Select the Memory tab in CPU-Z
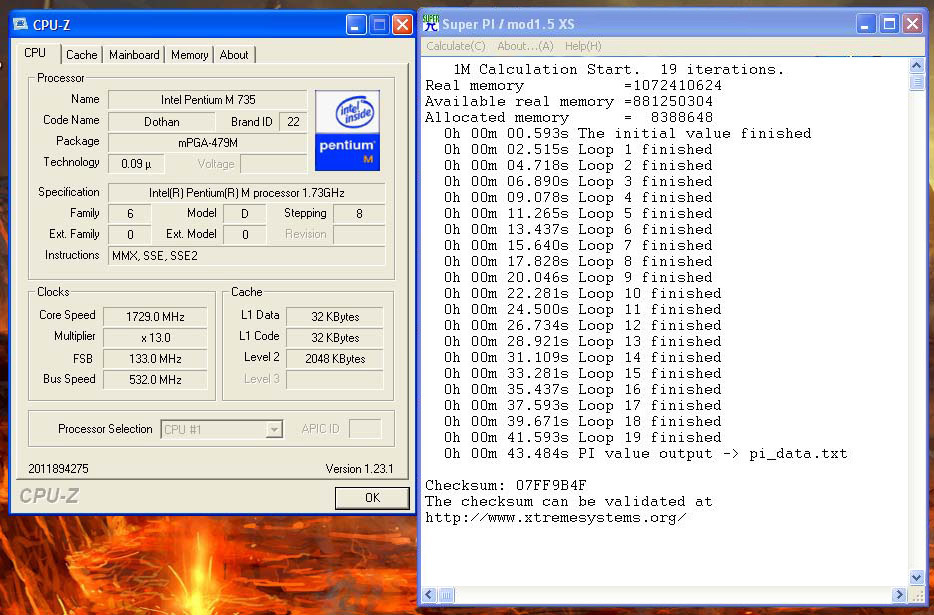 click(189, 55)
